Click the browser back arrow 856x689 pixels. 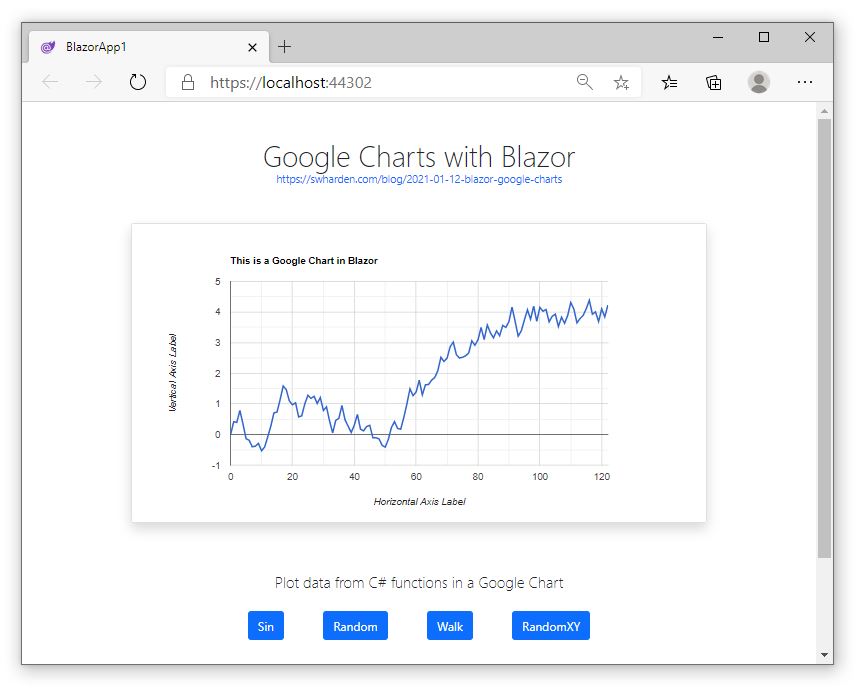(x=50, y=82)
